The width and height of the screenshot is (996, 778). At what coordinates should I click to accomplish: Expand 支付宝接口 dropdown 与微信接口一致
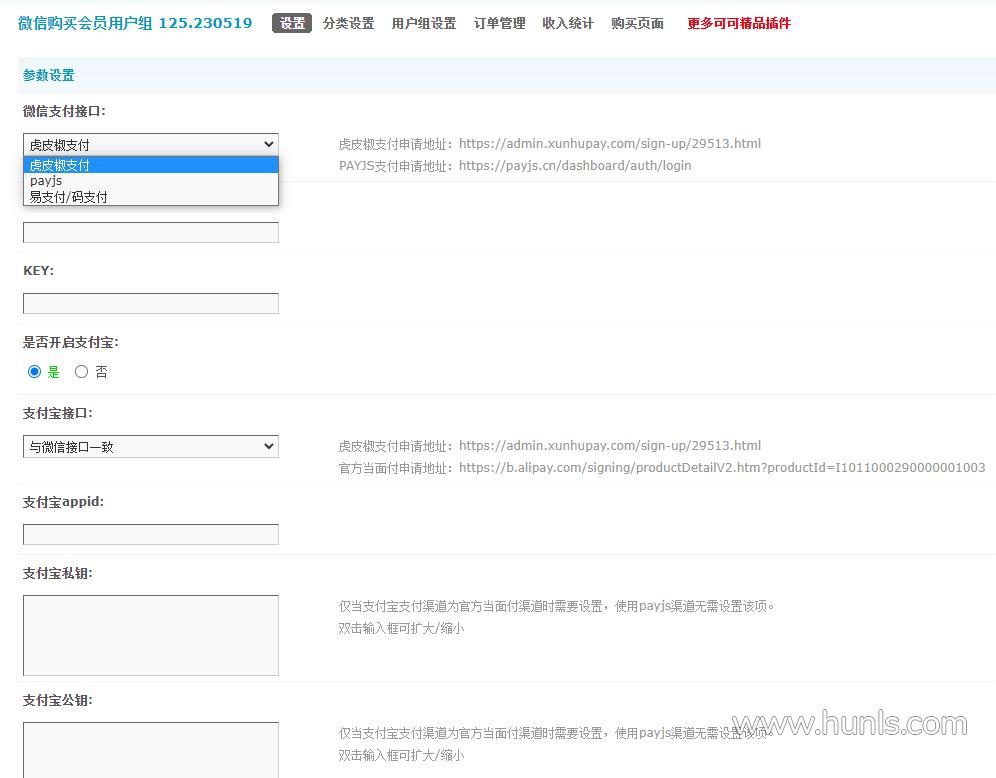point(151,446)
